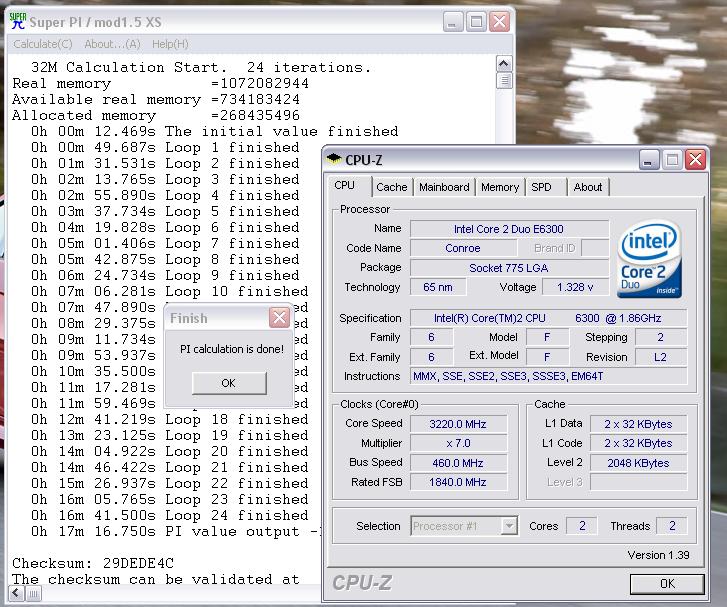
Task: Close the CPU-Z window
Action: 696,160
